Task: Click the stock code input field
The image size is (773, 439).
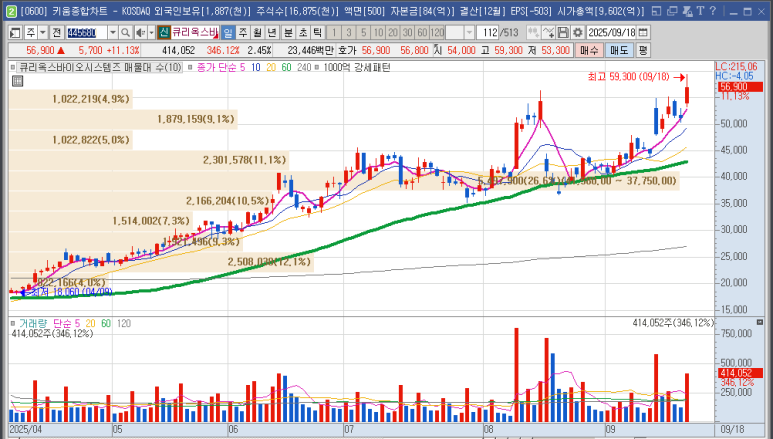Action: (x=88, y=32)
